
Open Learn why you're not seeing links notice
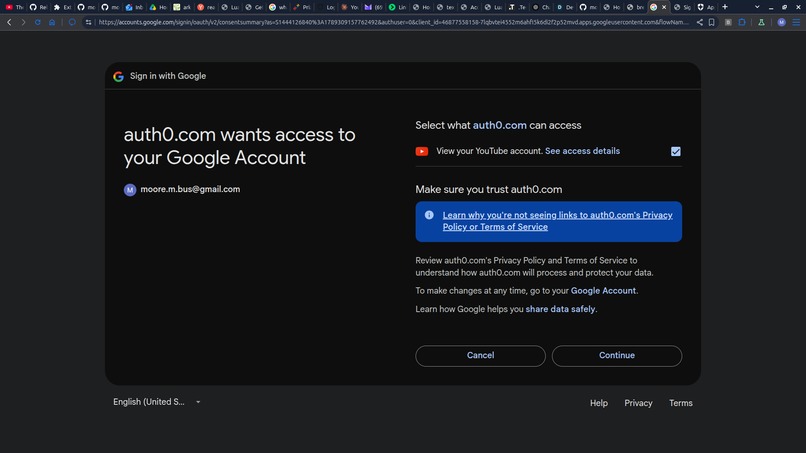(557, 221)
